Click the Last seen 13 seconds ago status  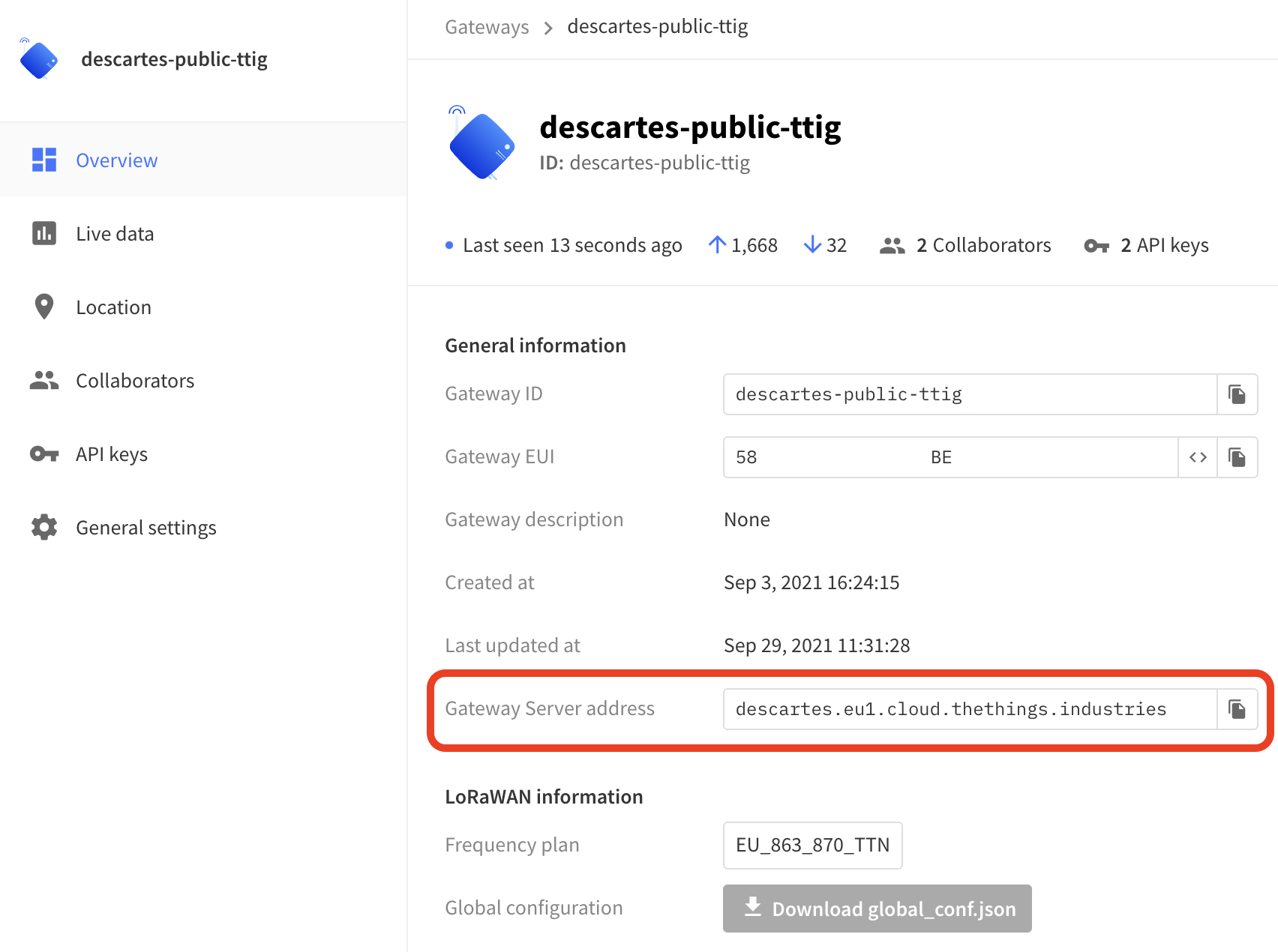(x=563, y=245)
